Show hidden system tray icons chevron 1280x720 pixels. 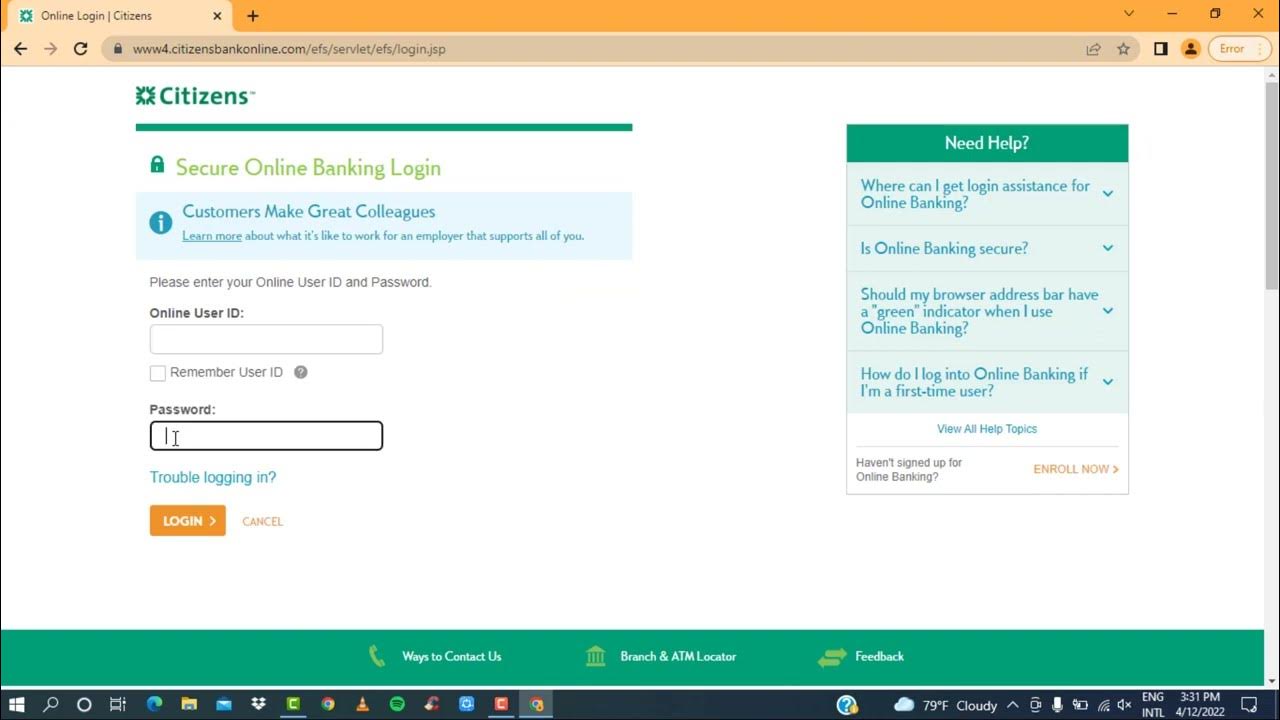[1013, 705]
